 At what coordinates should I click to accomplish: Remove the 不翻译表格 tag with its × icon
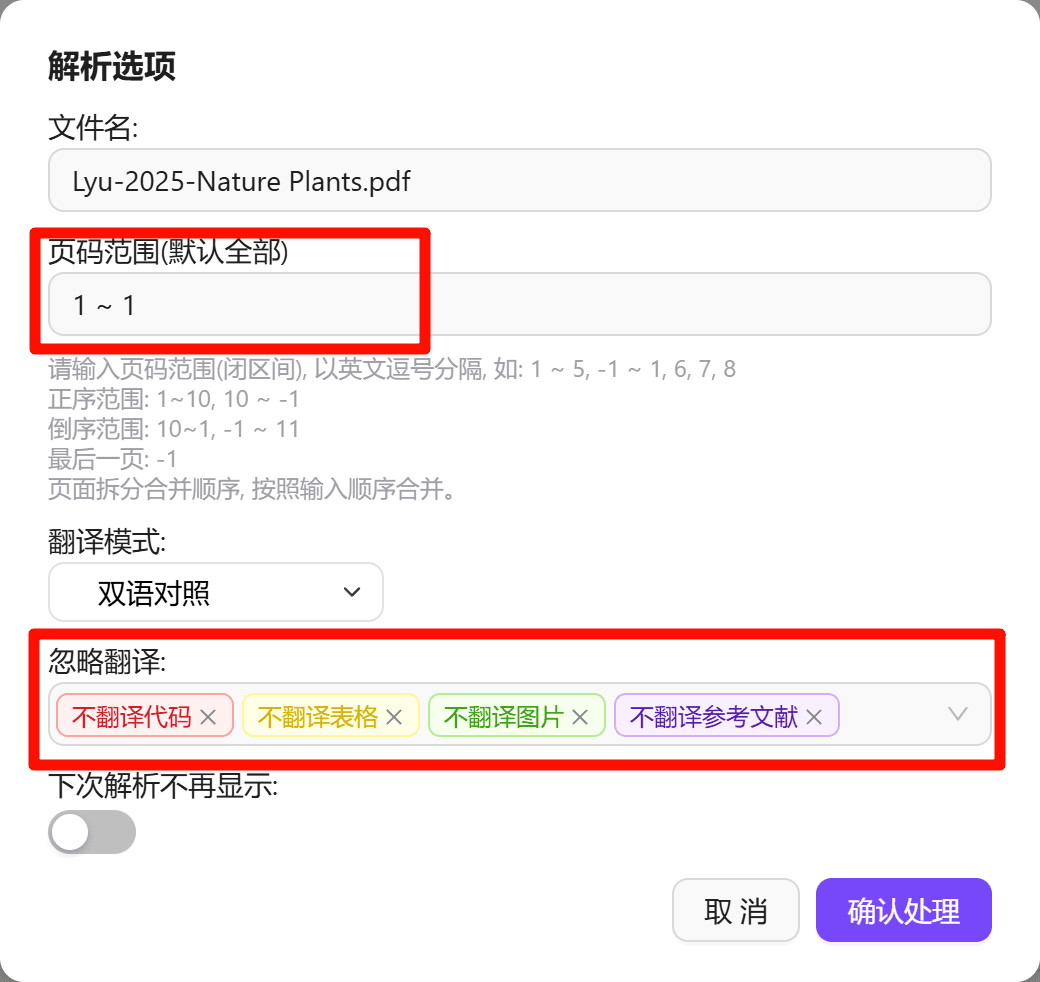[394, 716]
